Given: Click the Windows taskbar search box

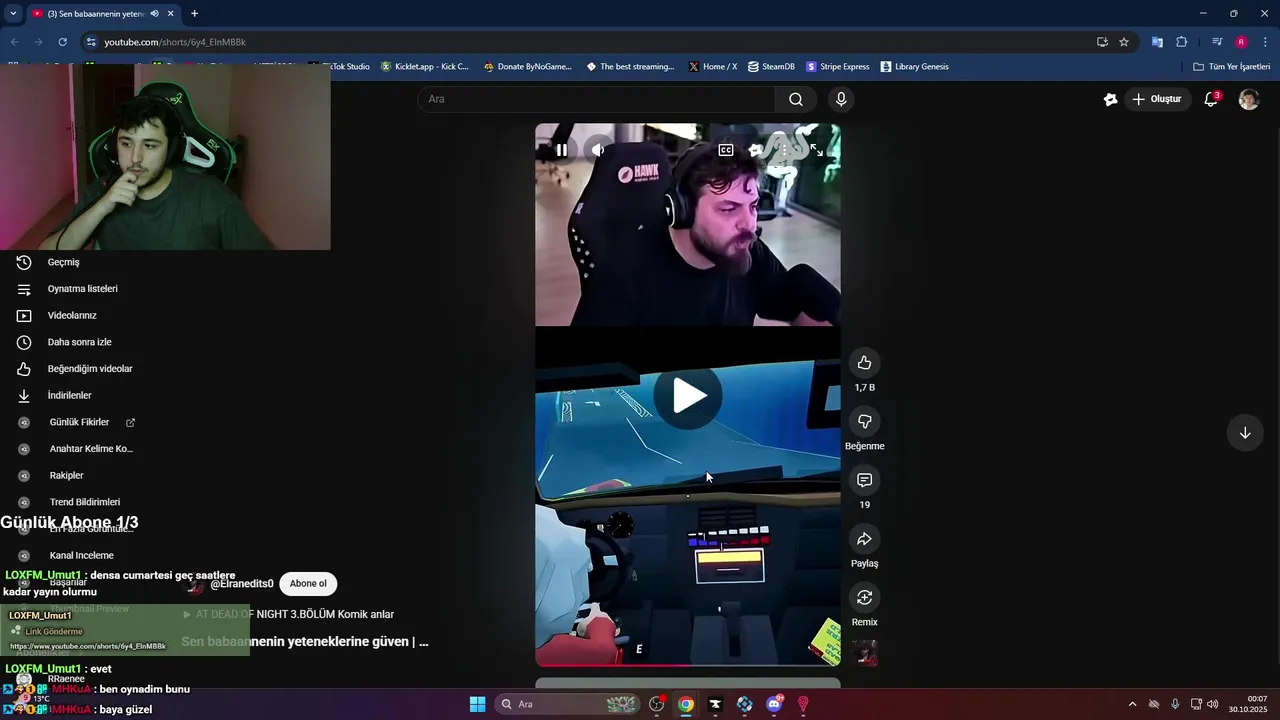Looking at the screenshot, I should [568, 704].
